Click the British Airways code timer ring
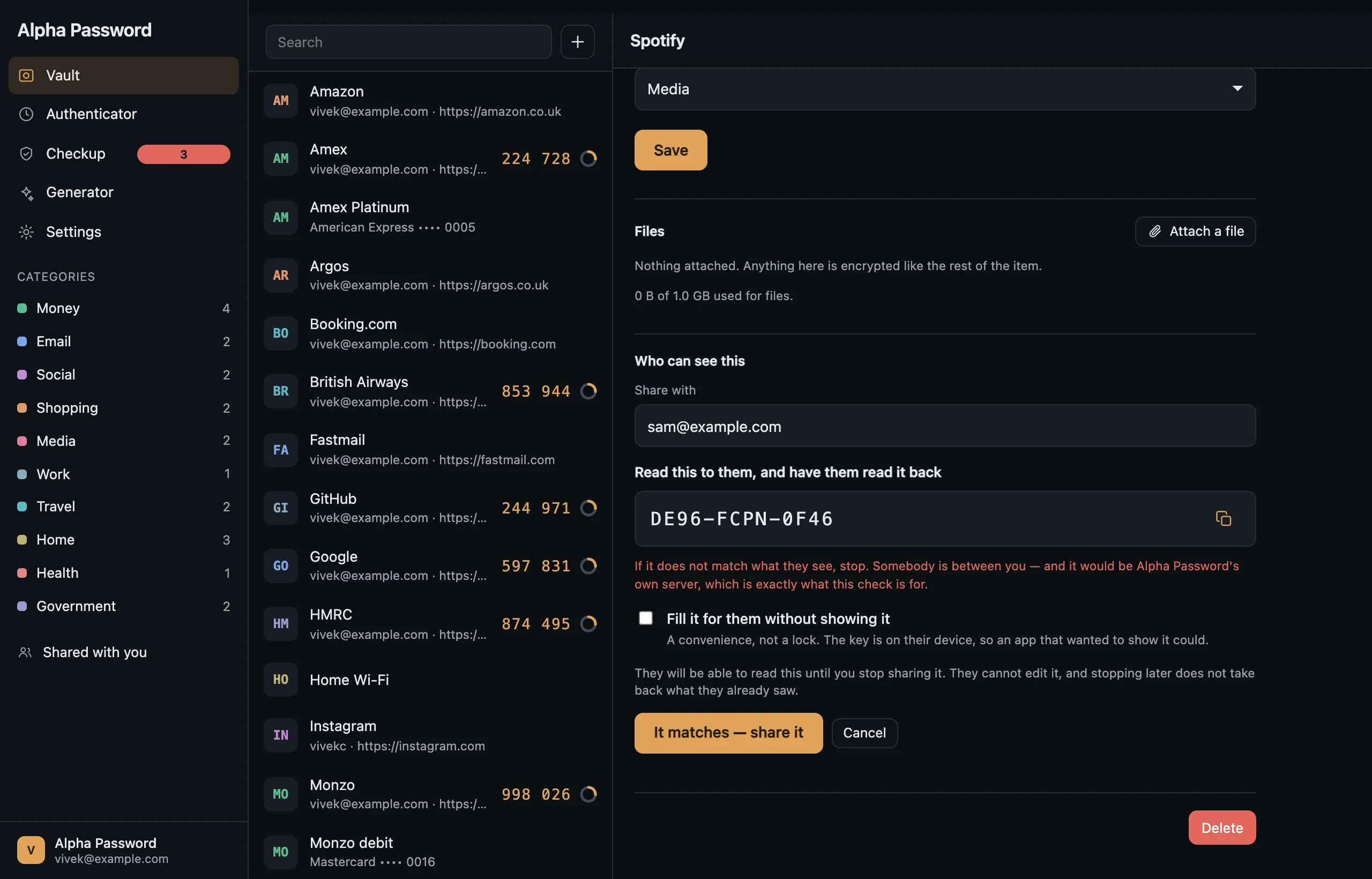This screenshot has height=879, width=1372. point(588,391)
